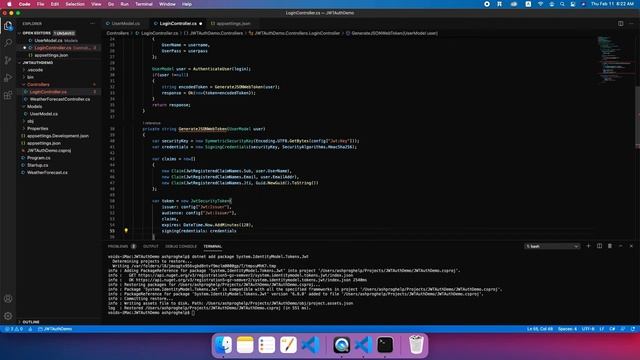Open the Trash in the dock
The height and width of the screenshot is (360, 640).
pyautogui.click(x=416, y=345)
